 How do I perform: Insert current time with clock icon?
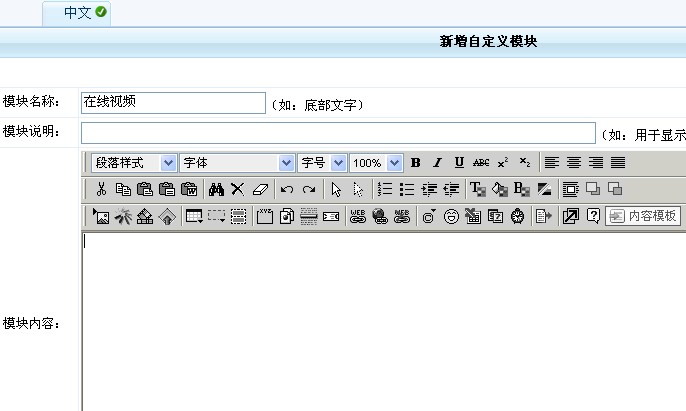(518, 216)
